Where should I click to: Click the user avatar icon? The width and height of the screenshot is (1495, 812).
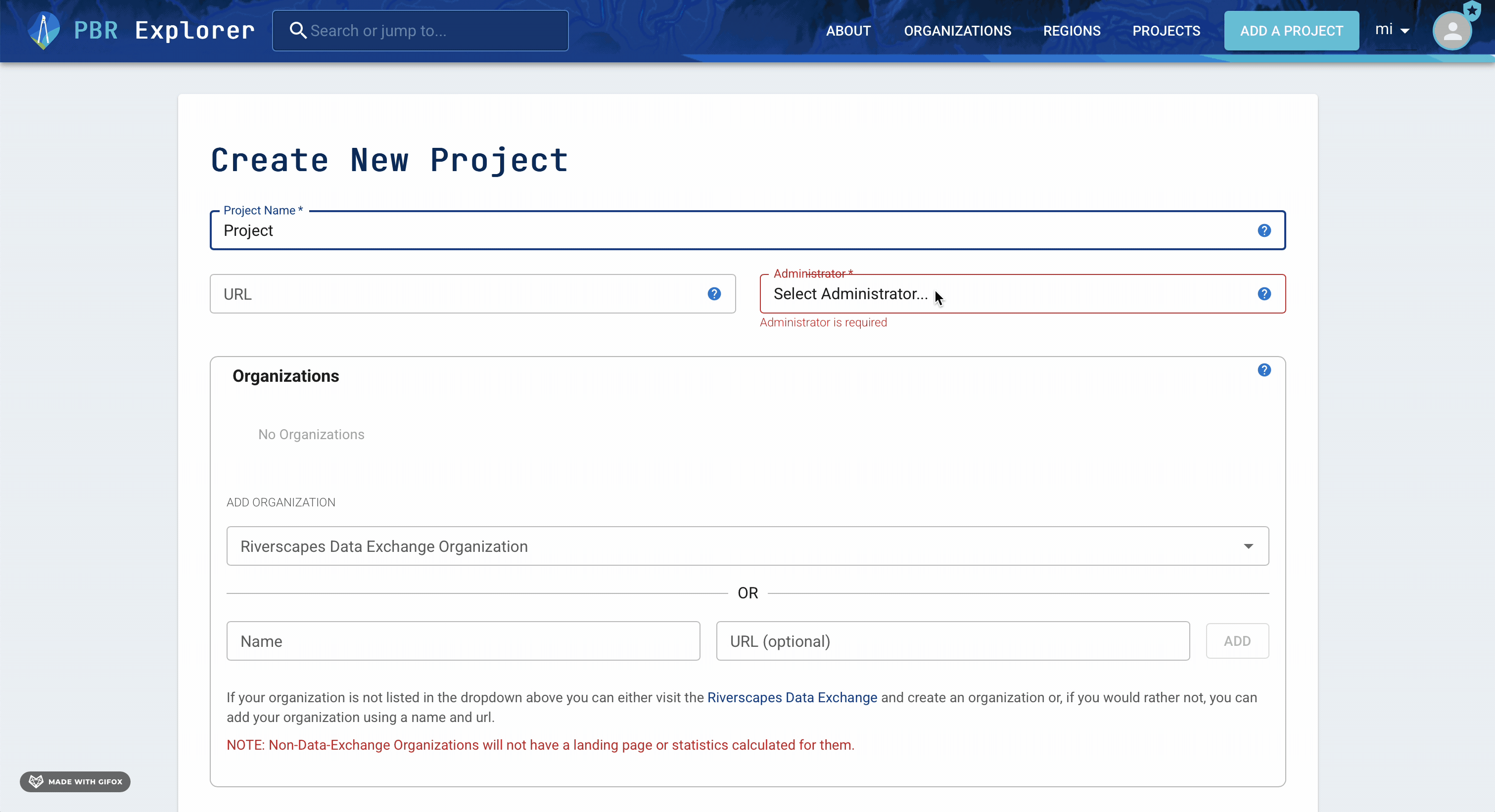(1451, 31)
